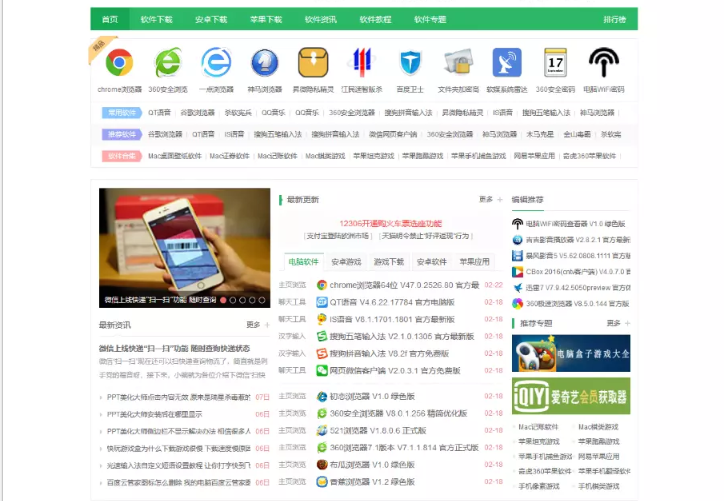This screenshot has width=726, height=501.
Task: Click the QT语音 app icon in list
Action: (x=322, y=302)
